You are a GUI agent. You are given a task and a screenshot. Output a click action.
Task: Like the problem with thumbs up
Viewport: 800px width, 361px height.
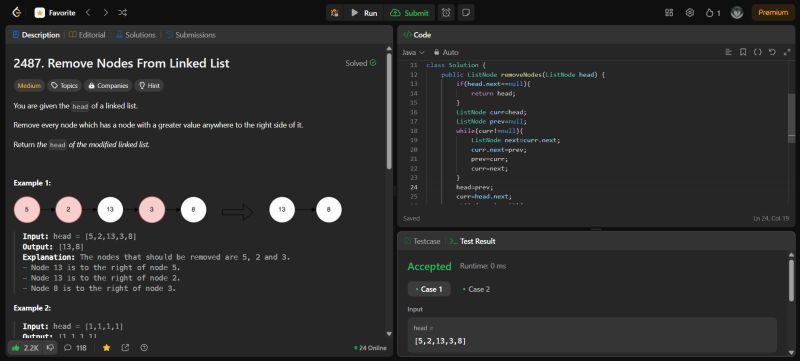25,348
